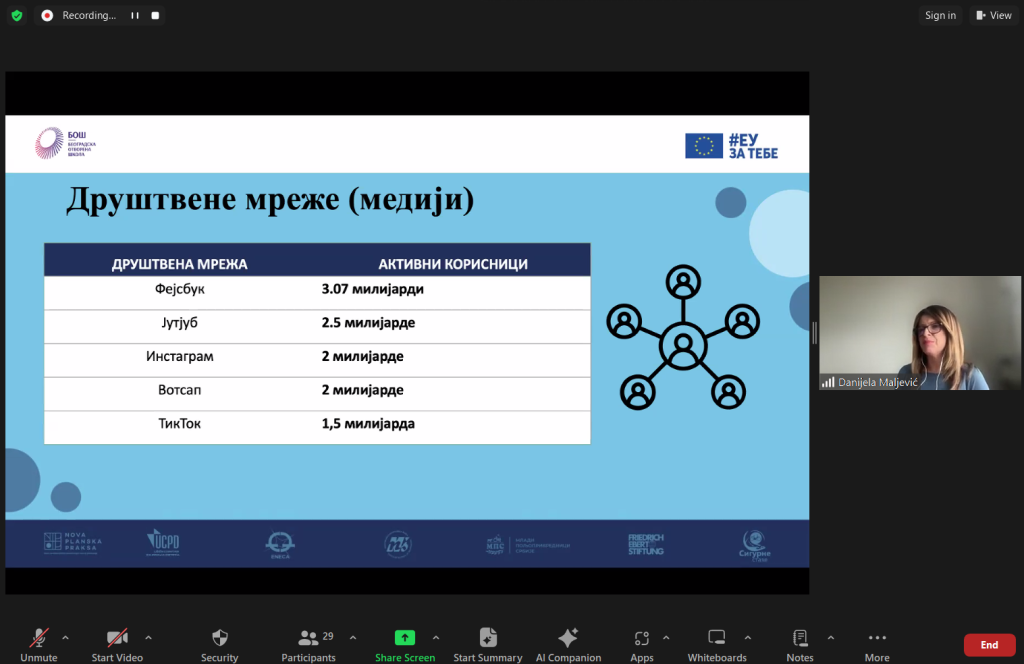The width and height of the screenshot is (1024, 664).
Task: Open the Notes icon
Action: tap(800, 637)
